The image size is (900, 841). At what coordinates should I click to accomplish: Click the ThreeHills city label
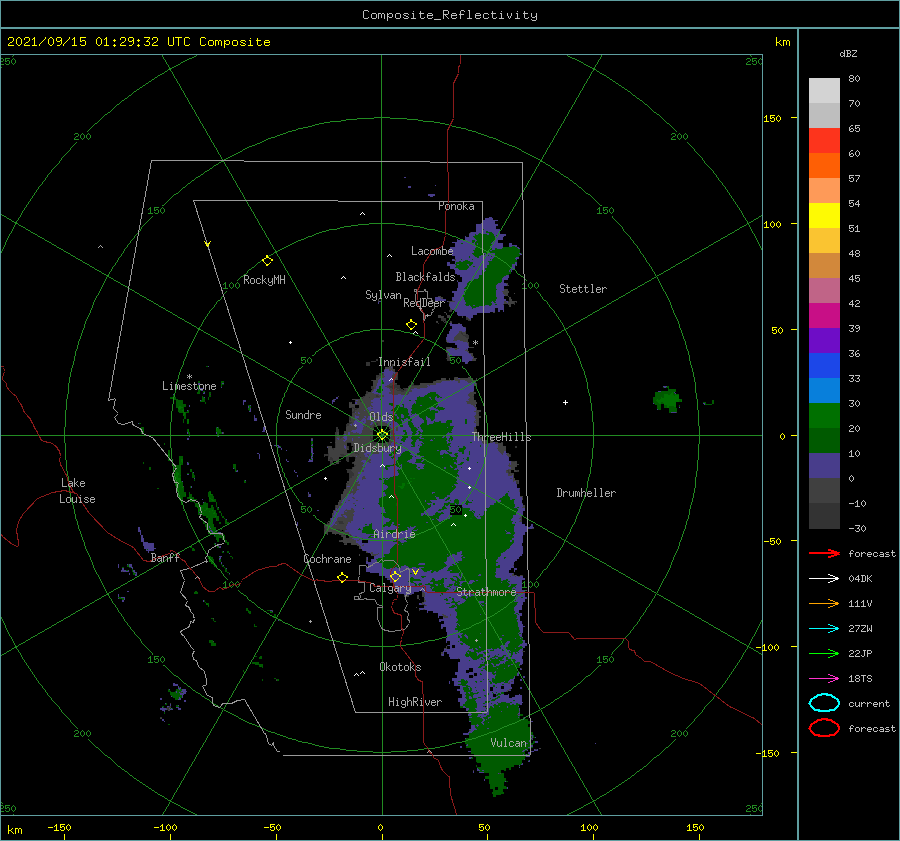pos(502,437)
